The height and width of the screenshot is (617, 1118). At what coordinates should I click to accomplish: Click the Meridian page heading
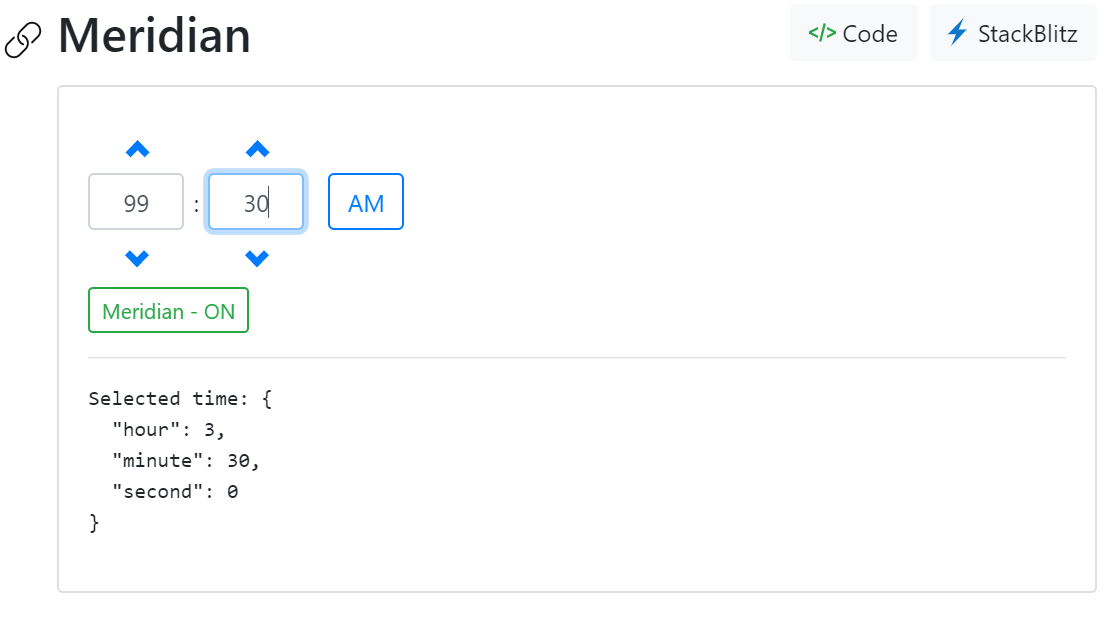click(154, 36)
